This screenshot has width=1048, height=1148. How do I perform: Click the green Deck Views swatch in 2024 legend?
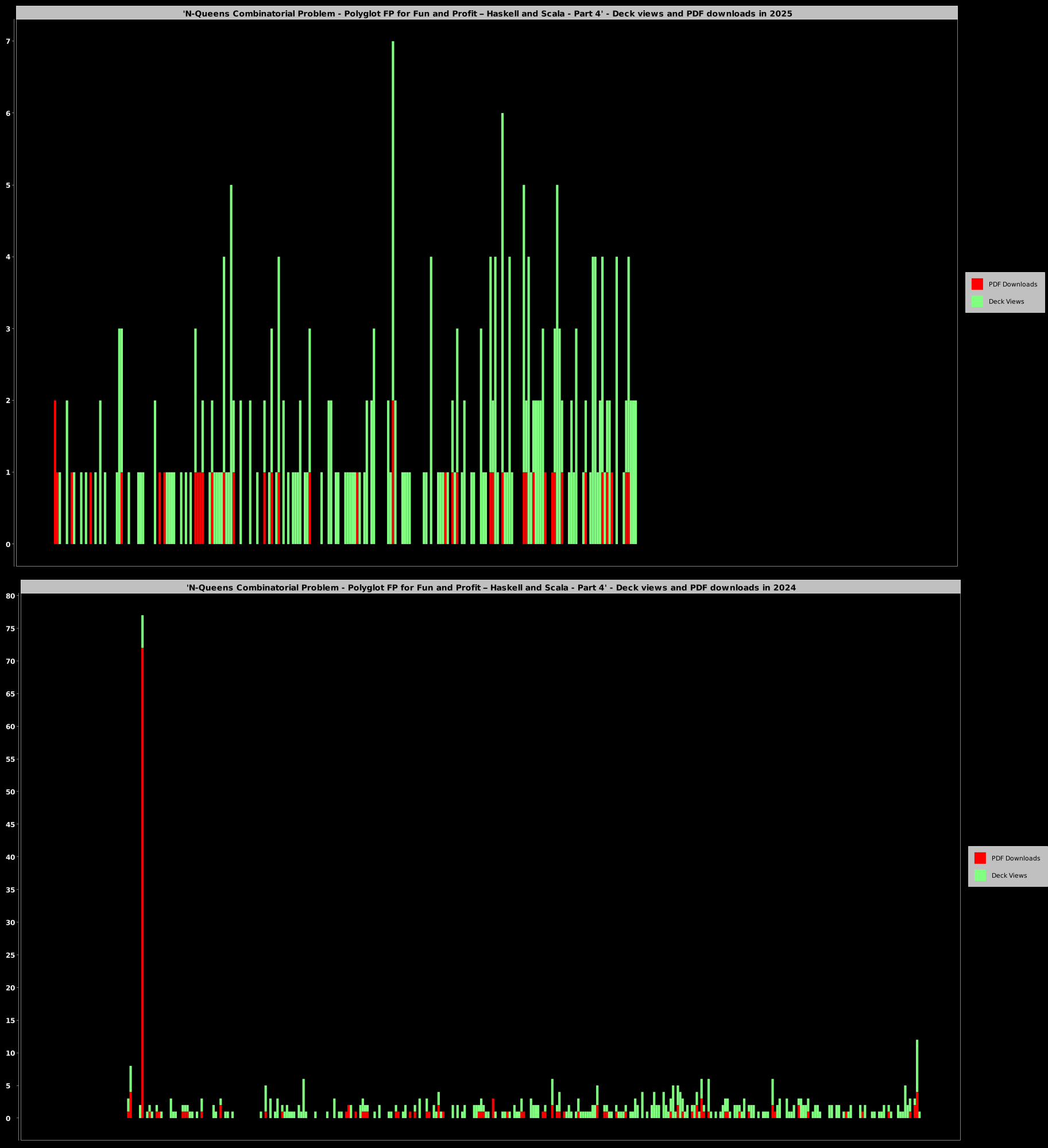click(980, 875)
